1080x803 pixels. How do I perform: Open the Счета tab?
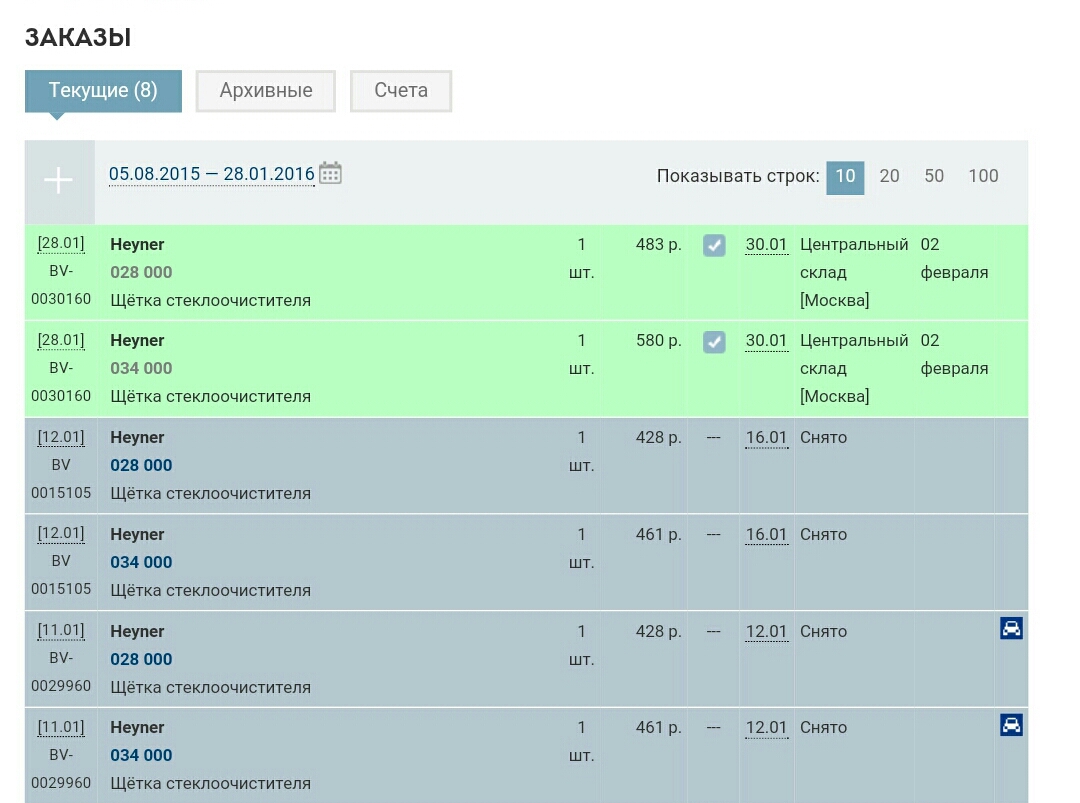click(x=401, y=90)
